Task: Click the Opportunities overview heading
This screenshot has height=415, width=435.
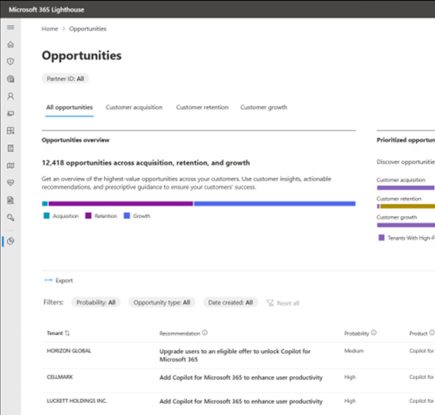Action: pos(75,140)
